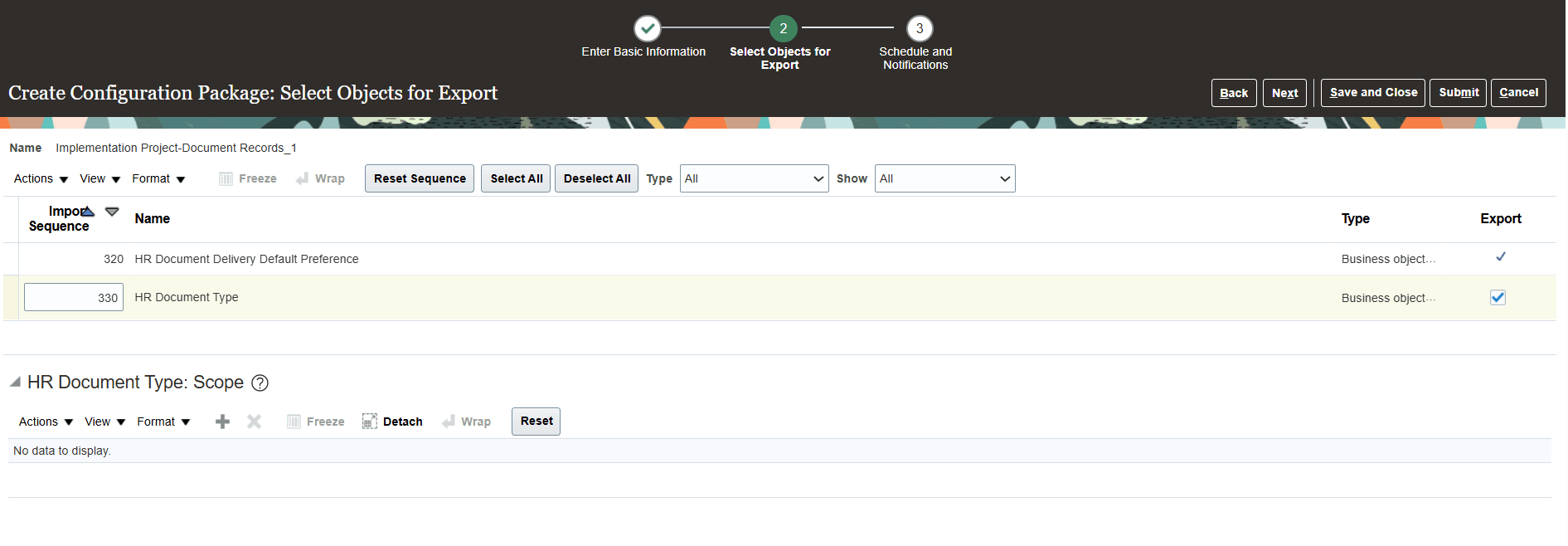Viewport: 1568px width, 546px height.
Task: Submit the configuration package
Action: (1459, 93)
